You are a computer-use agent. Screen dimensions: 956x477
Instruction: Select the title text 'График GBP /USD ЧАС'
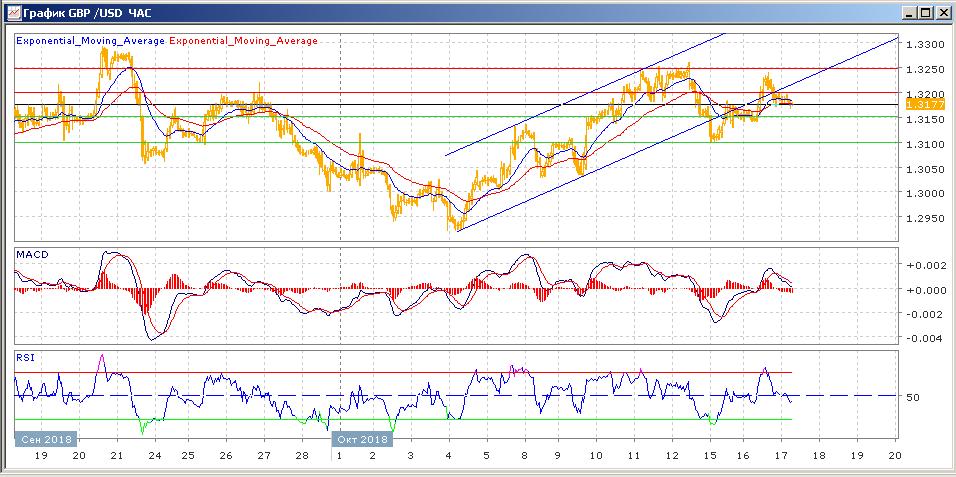86,13
